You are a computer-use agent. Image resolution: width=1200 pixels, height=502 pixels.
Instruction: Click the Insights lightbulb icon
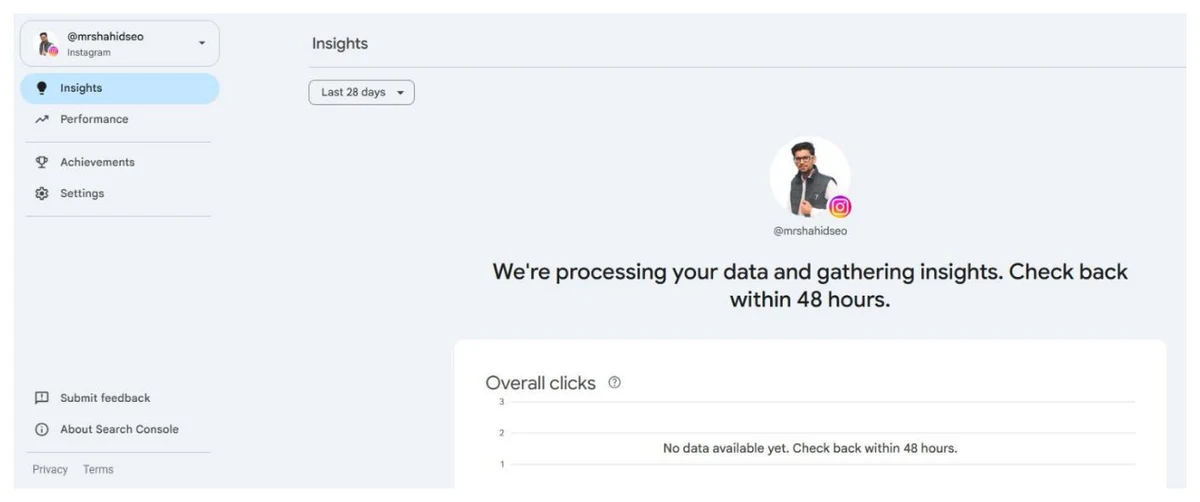point(41,88)
